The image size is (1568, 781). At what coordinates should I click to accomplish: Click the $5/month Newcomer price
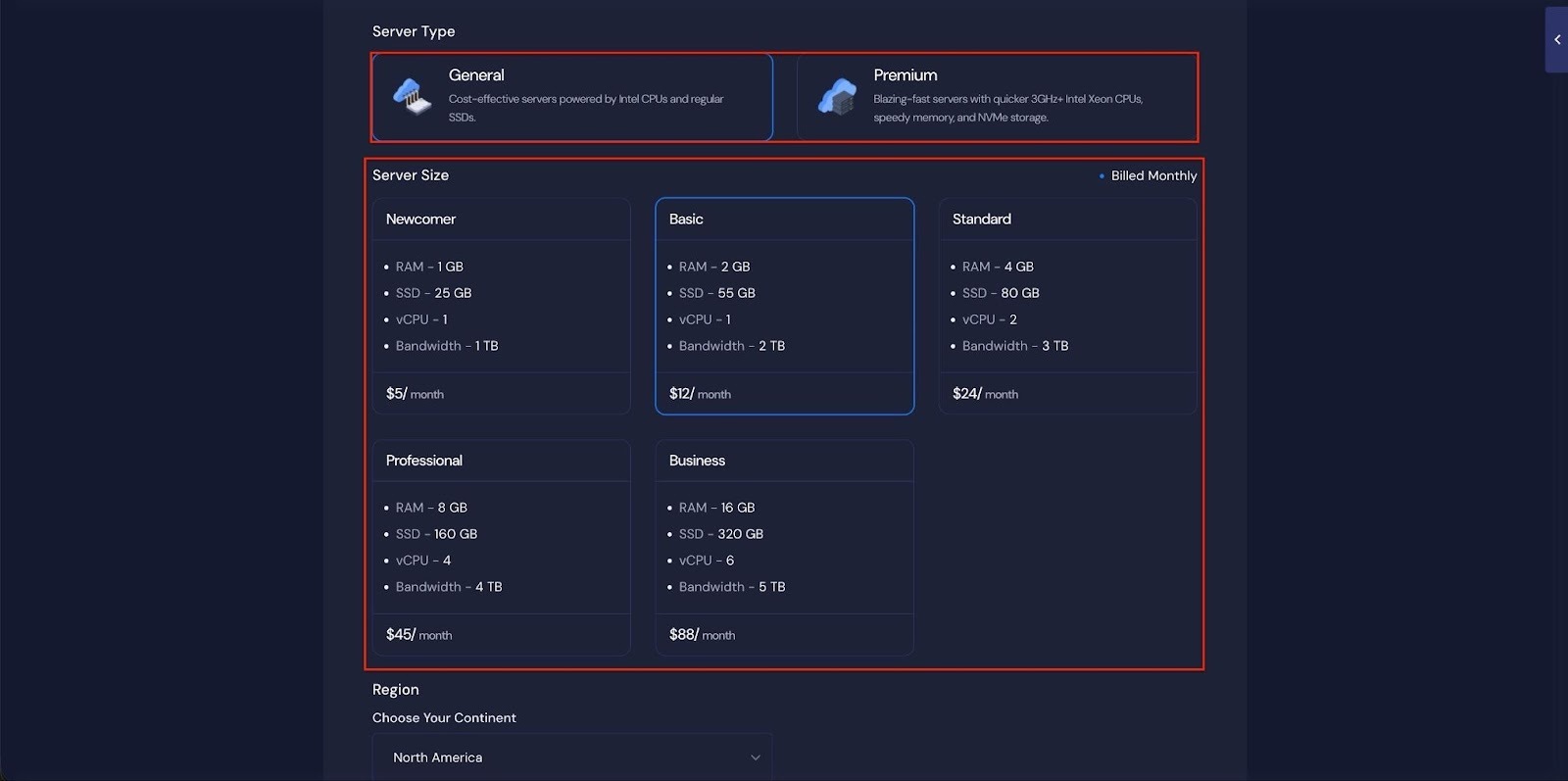tap(415, 394)
